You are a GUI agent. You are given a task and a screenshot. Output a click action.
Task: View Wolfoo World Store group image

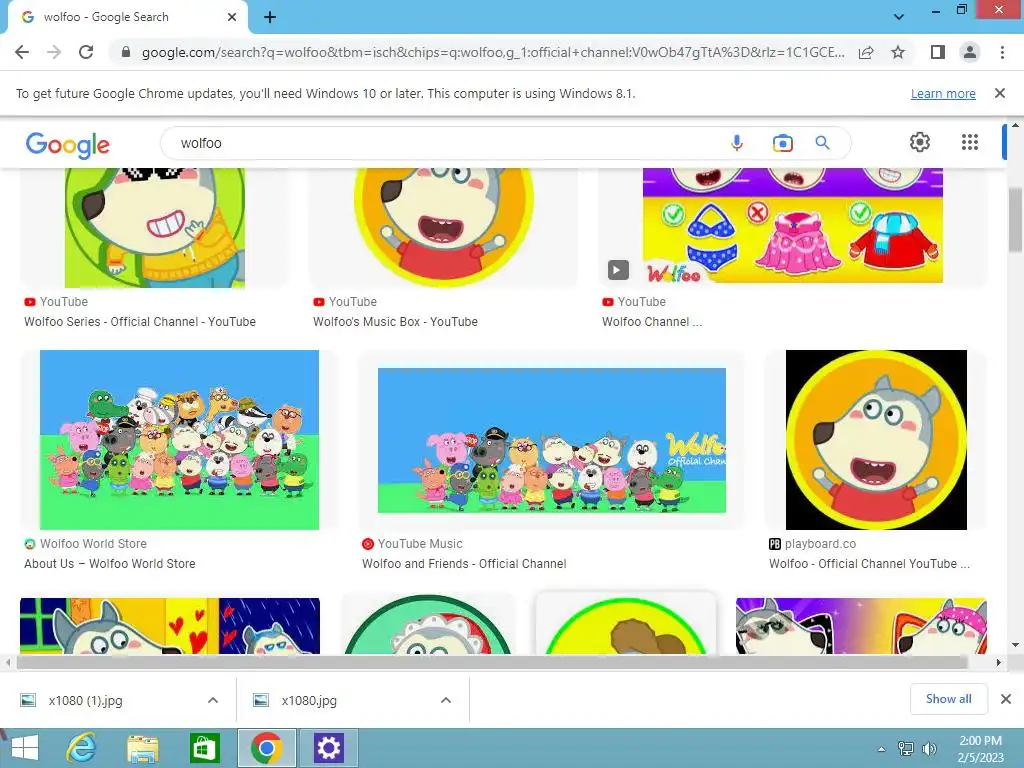coord(180,440)
